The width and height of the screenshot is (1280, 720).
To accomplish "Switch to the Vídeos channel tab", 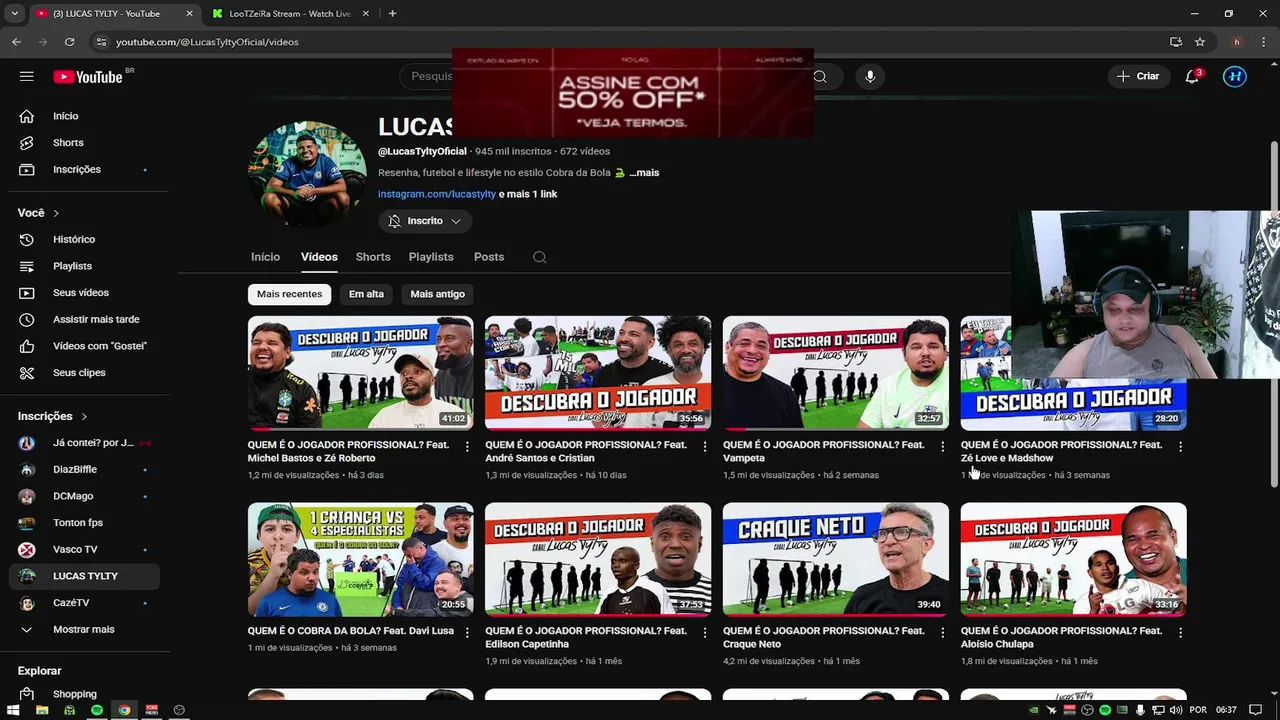I will pyautogui.click(x=319, y=257).
